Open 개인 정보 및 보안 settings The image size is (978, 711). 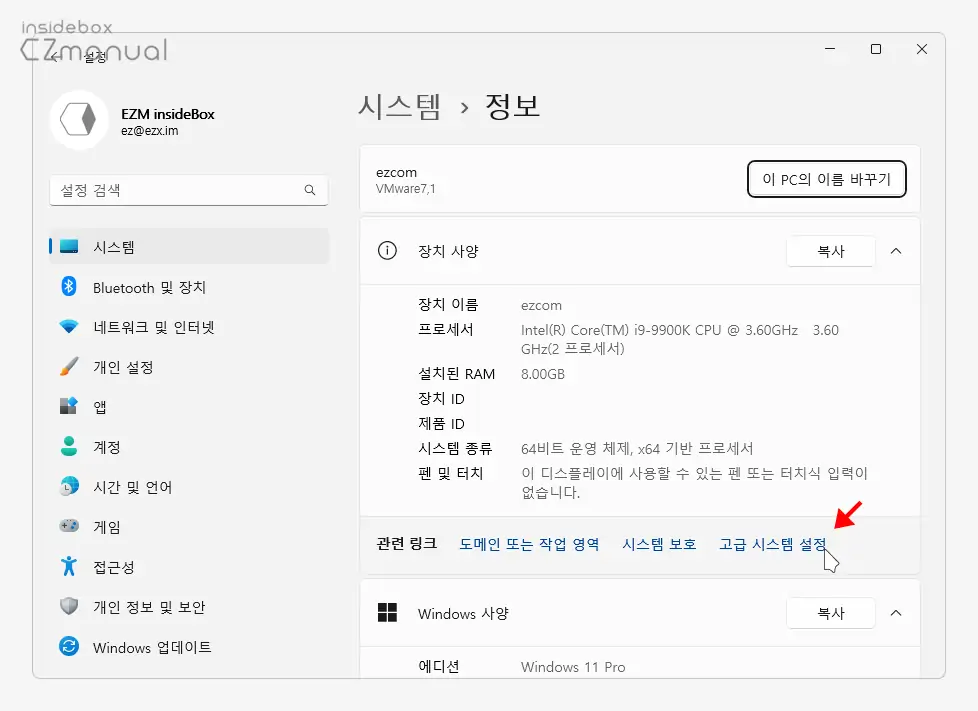pos(189,606)
